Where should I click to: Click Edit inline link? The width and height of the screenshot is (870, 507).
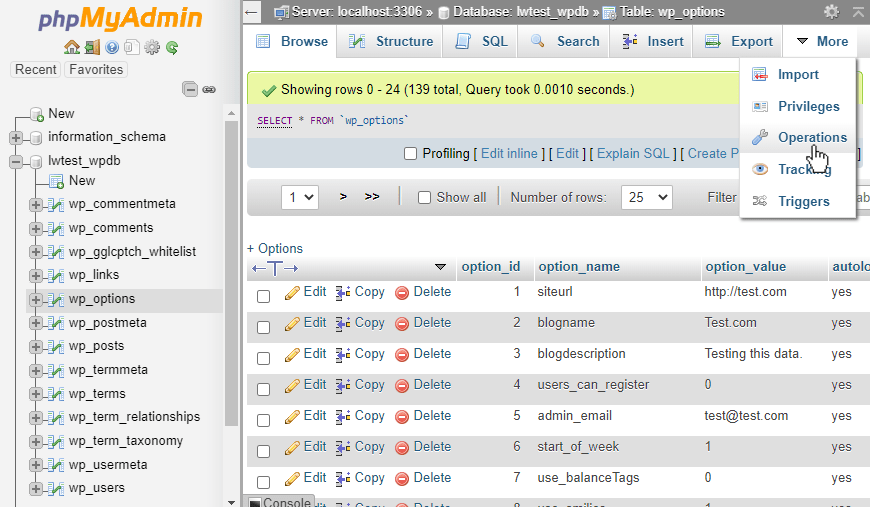pos(509,154)
